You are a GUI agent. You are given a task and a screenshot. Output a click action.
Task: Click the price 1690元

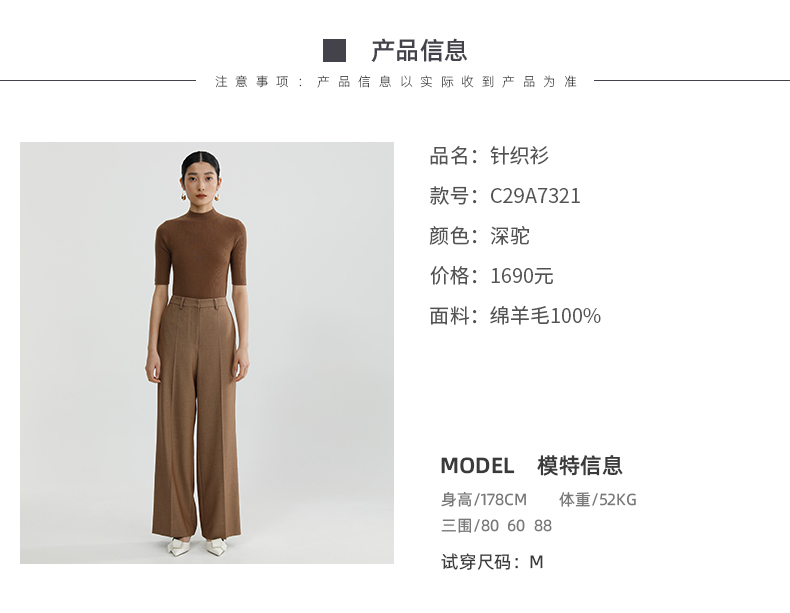click(x=521, y=276)
